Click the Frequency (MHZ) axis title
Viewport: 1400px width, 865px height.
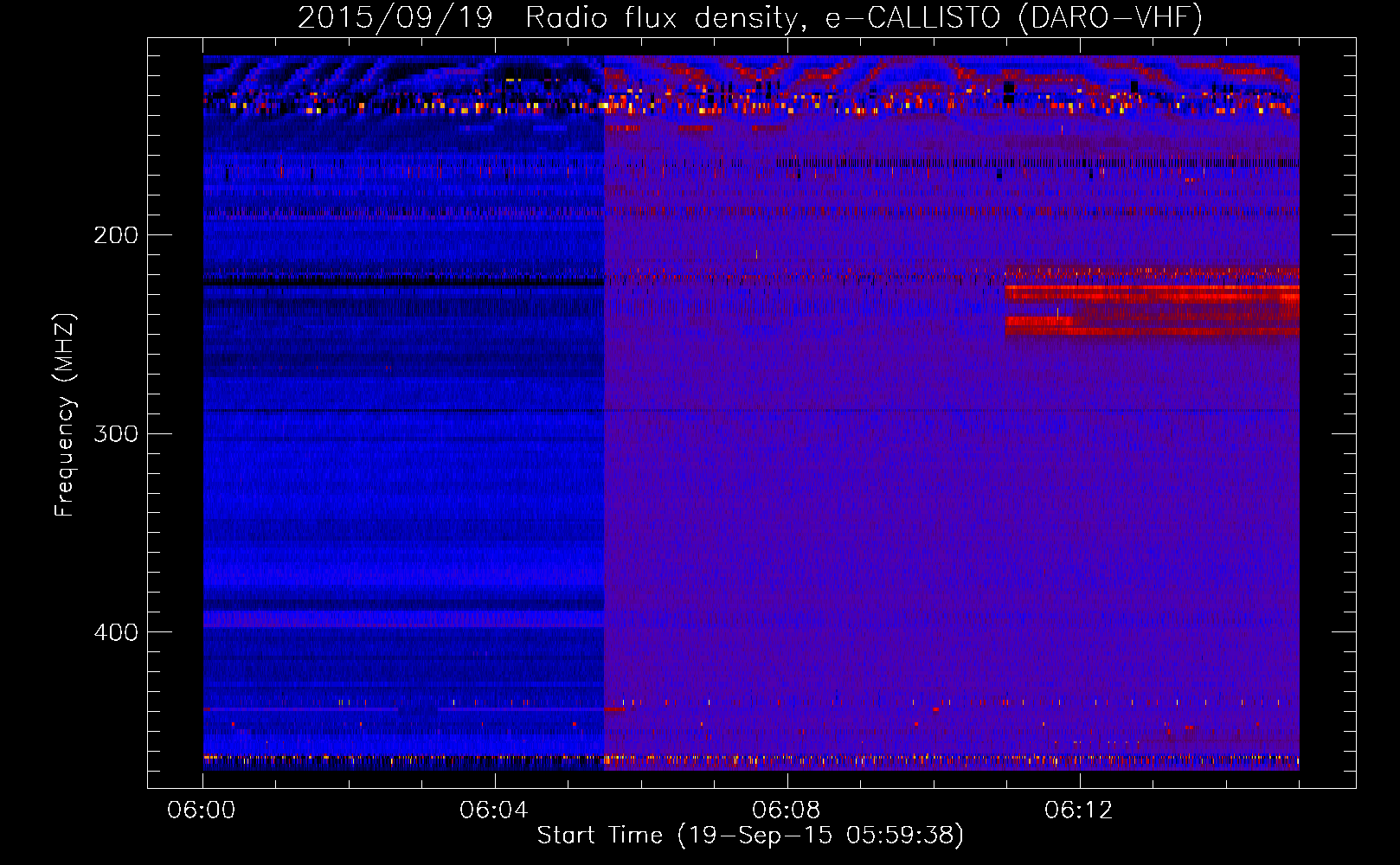(x=66, y=415)
